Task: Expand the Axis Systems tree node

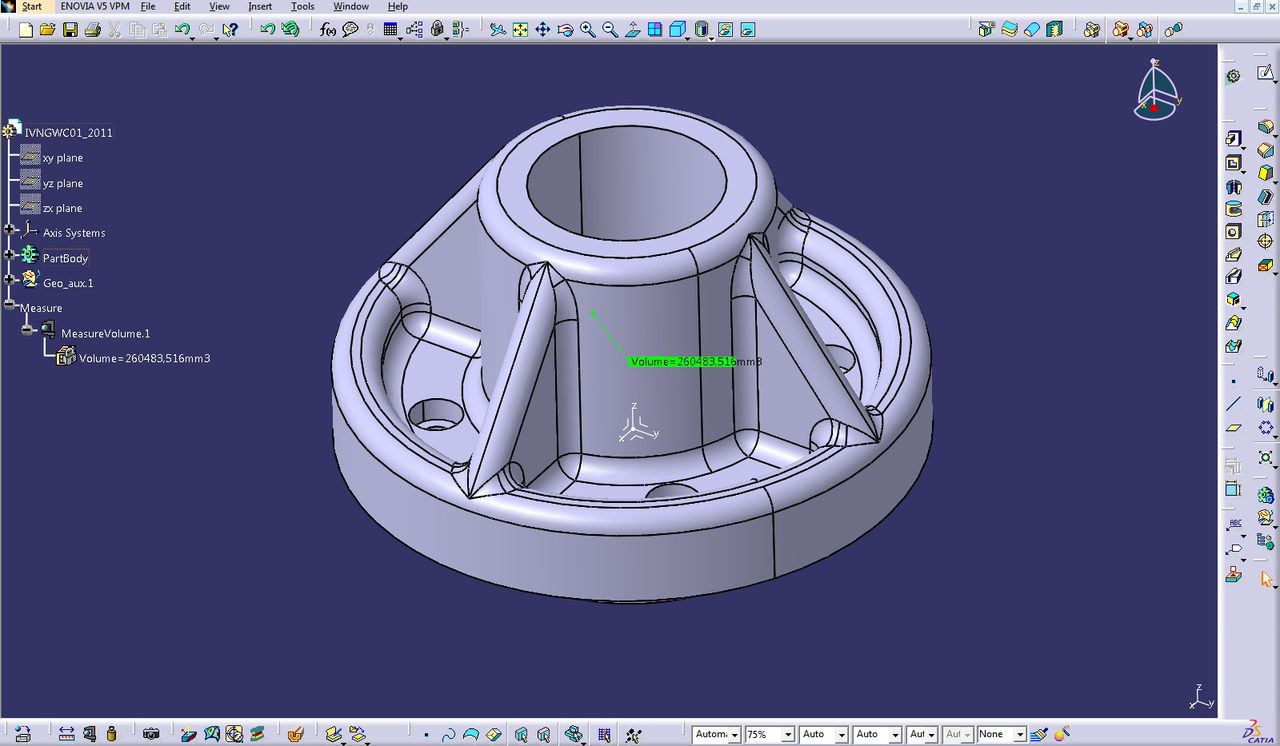Action: point(10,229)
